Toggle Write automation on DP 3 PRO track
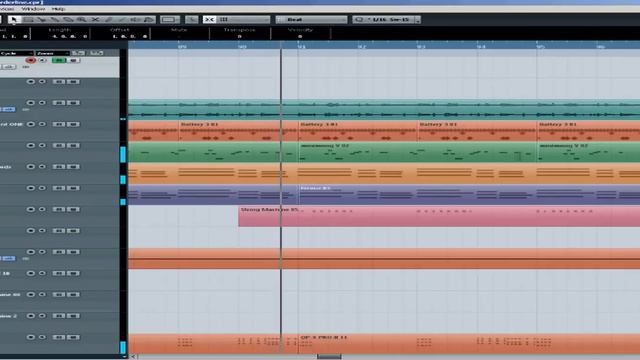The height and width of the screenshot is (360, 640). coord(73,337)
